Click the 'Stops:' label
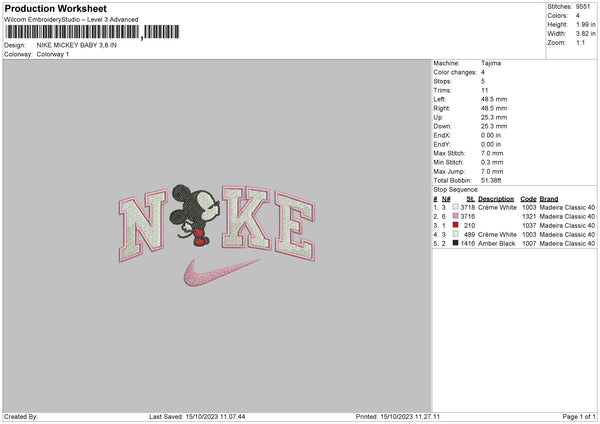 click(442, 81)
